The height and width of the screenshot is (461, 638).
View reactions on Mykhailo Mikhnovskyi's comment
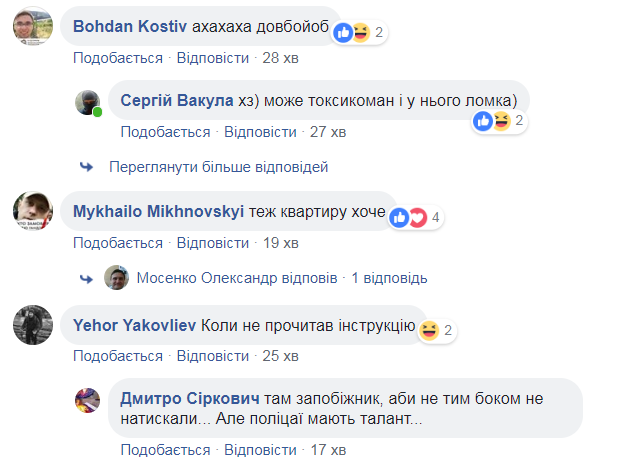coord(408,216)
